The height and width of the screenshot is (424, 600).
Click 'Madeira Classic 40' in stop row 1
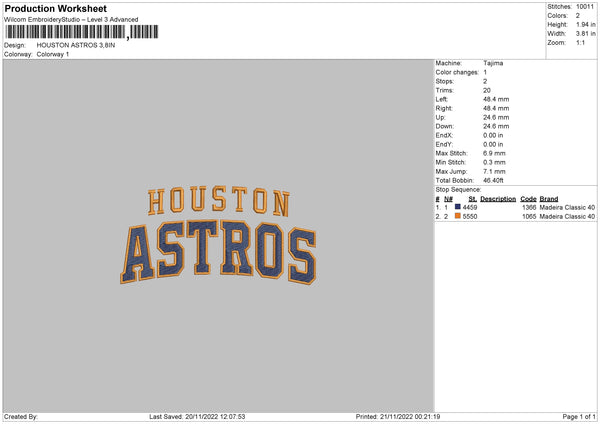click(567, 207)
